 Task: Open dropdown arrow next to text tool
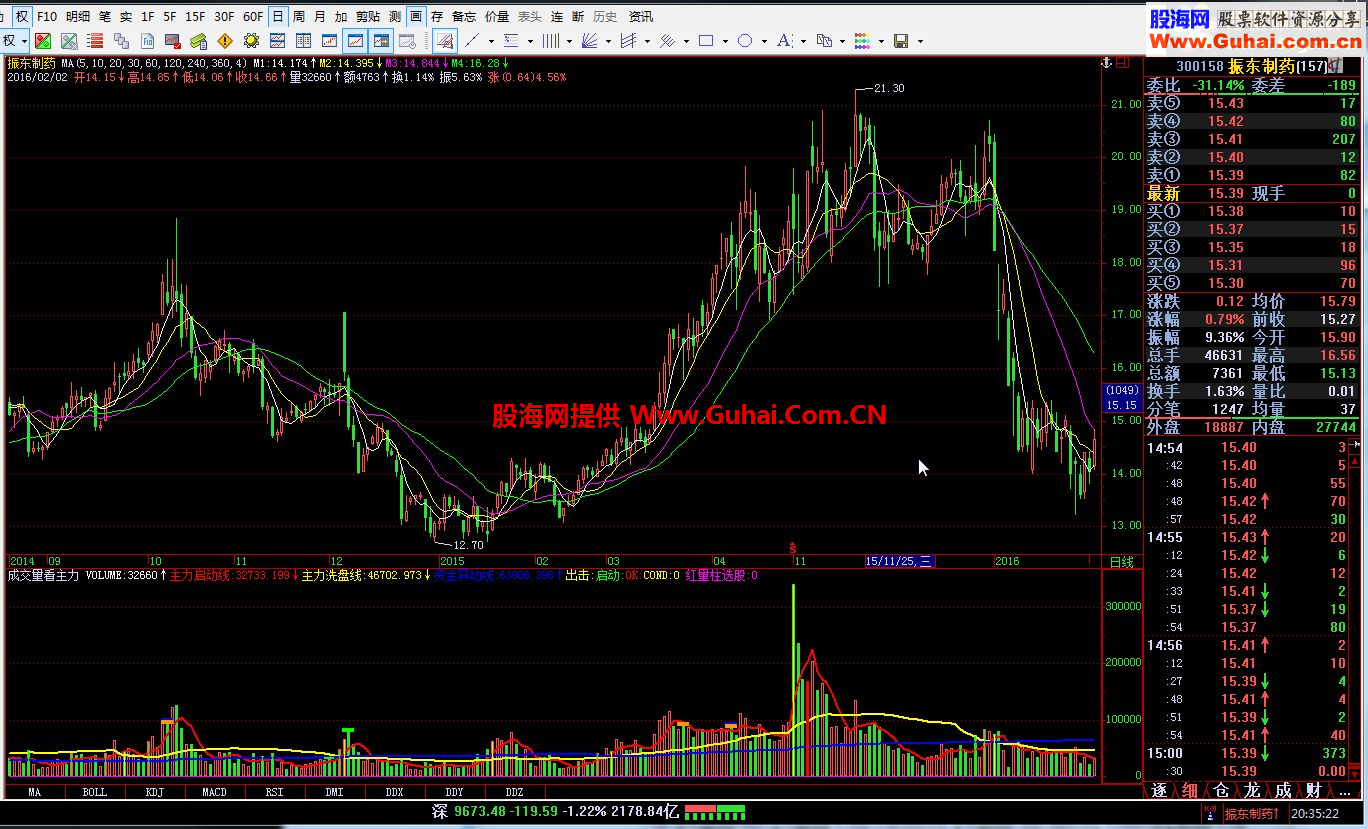click(x=803, y=42)
